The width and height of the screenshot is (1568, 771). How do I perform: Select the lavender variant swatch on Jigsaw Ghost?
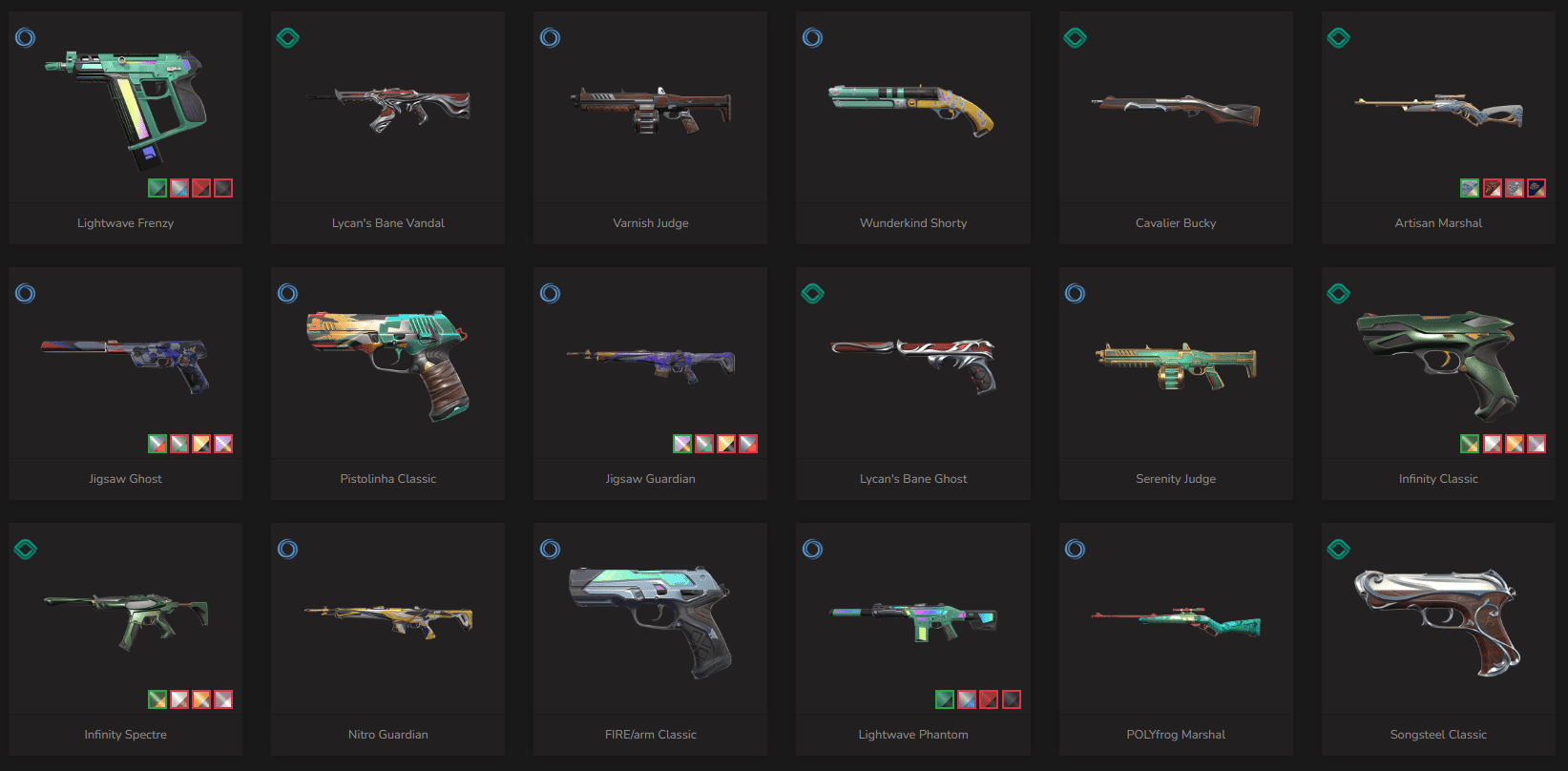[223, 444]
